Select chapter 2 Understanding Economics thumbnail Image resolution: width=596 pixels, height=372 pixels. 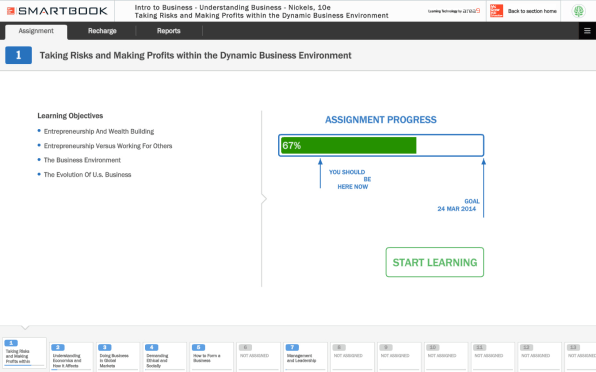click(71, 356)
